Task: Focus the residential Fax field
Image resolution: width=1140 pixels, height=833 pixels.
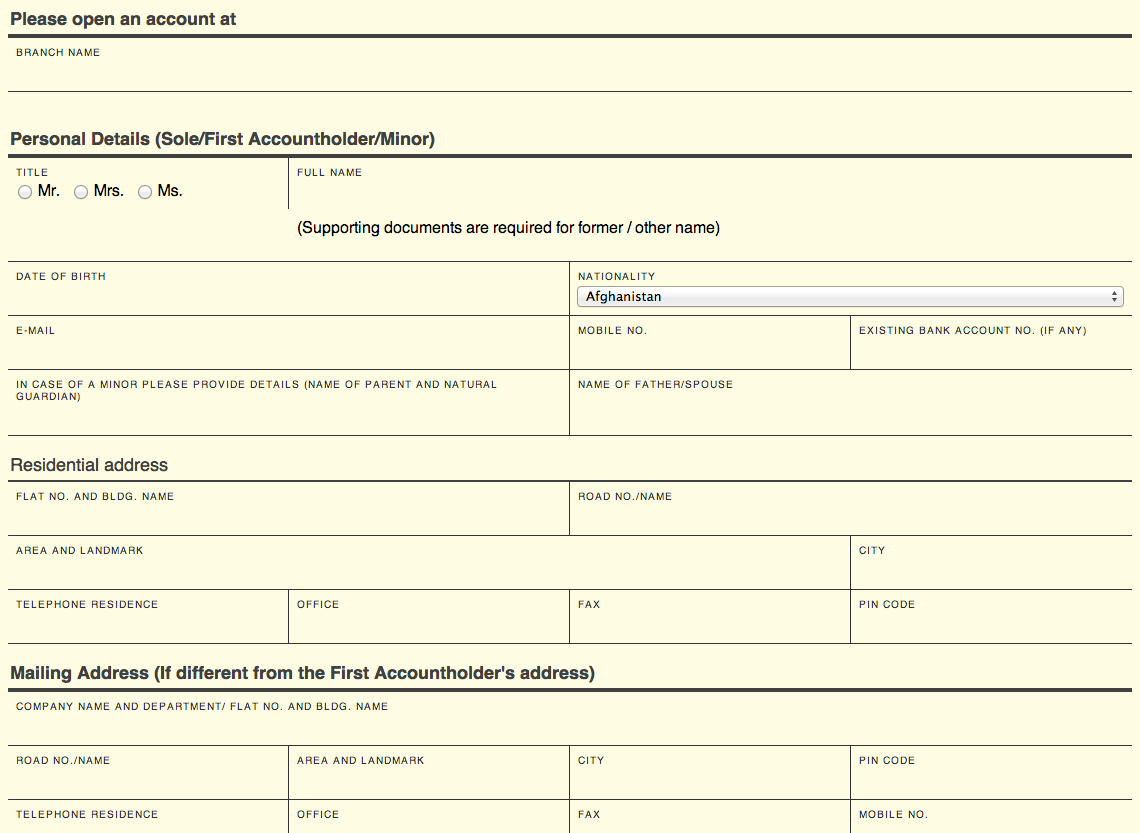Action: pyautogui.click(x=710, y=626)
